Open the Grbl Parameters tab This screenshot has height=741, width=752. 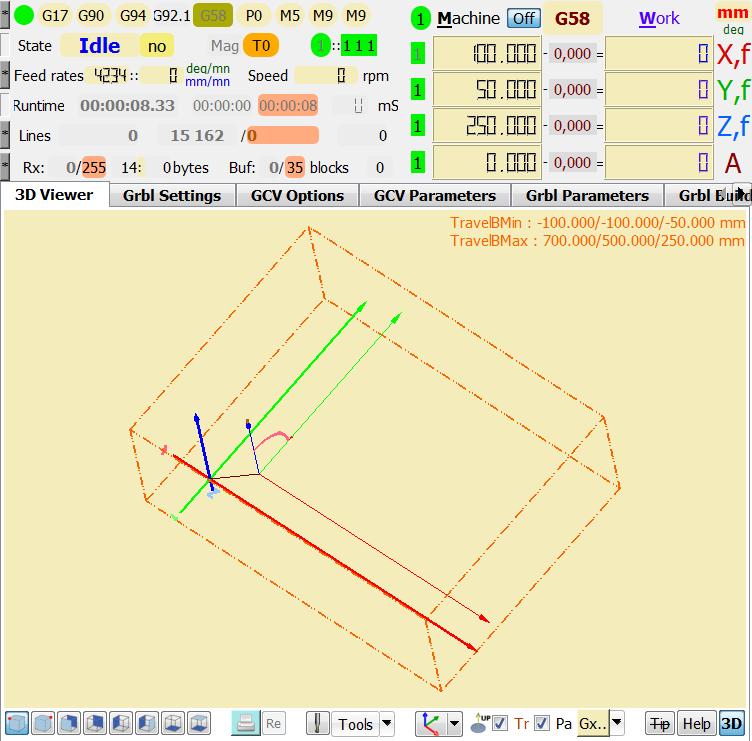[x=587, y=196]
